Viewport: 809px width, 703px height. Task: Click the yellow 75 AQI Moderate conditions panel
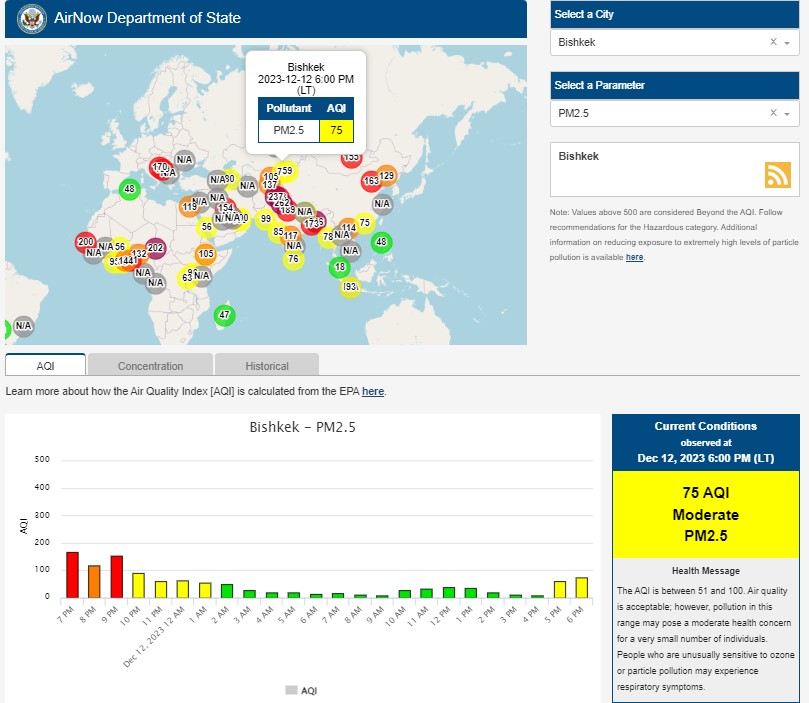click(705, 514)
